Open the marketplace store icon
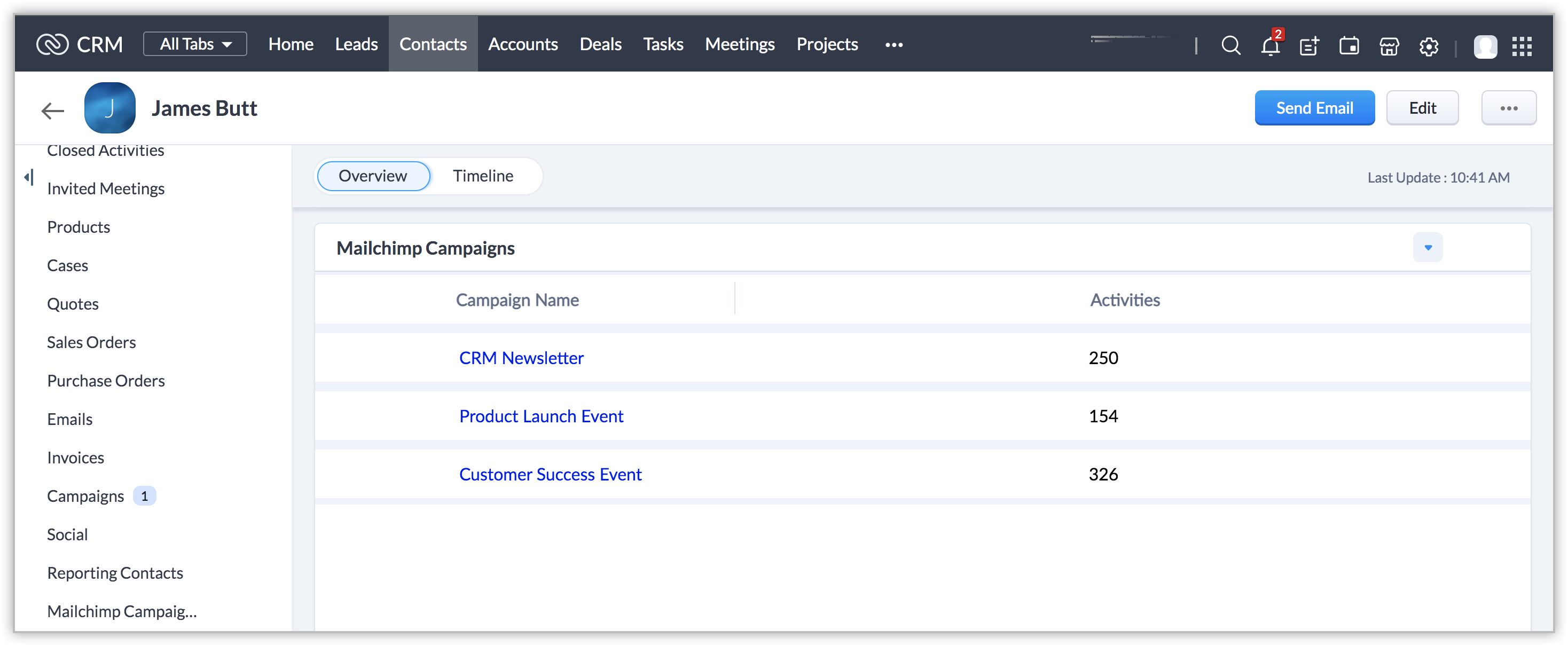The image size is (1568, 646). coord(1389,45)
